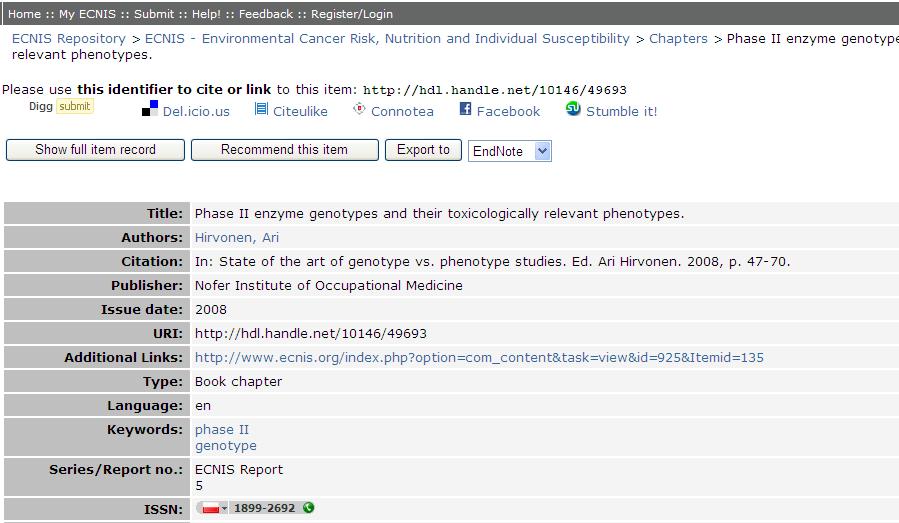Click the Export to button
This screenshot has height=523, width=899.
[423, 150]
